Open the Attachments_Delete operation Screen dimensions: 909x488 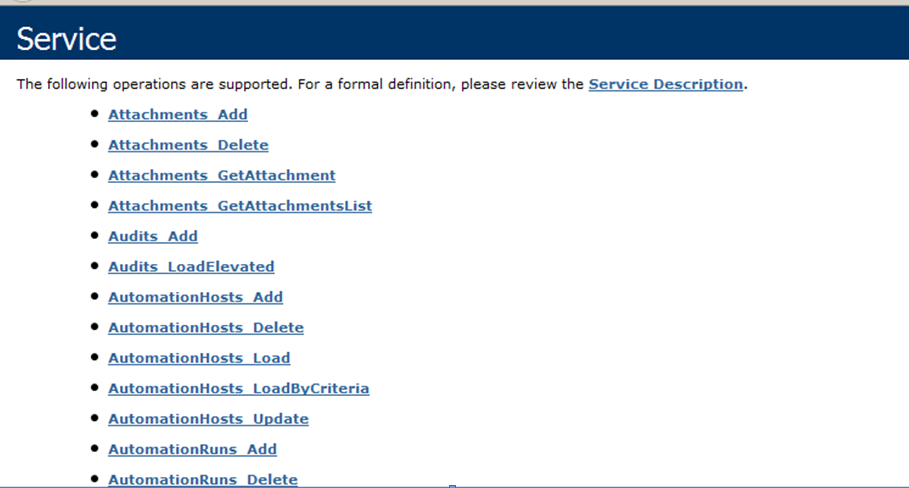tap(188, 145)
